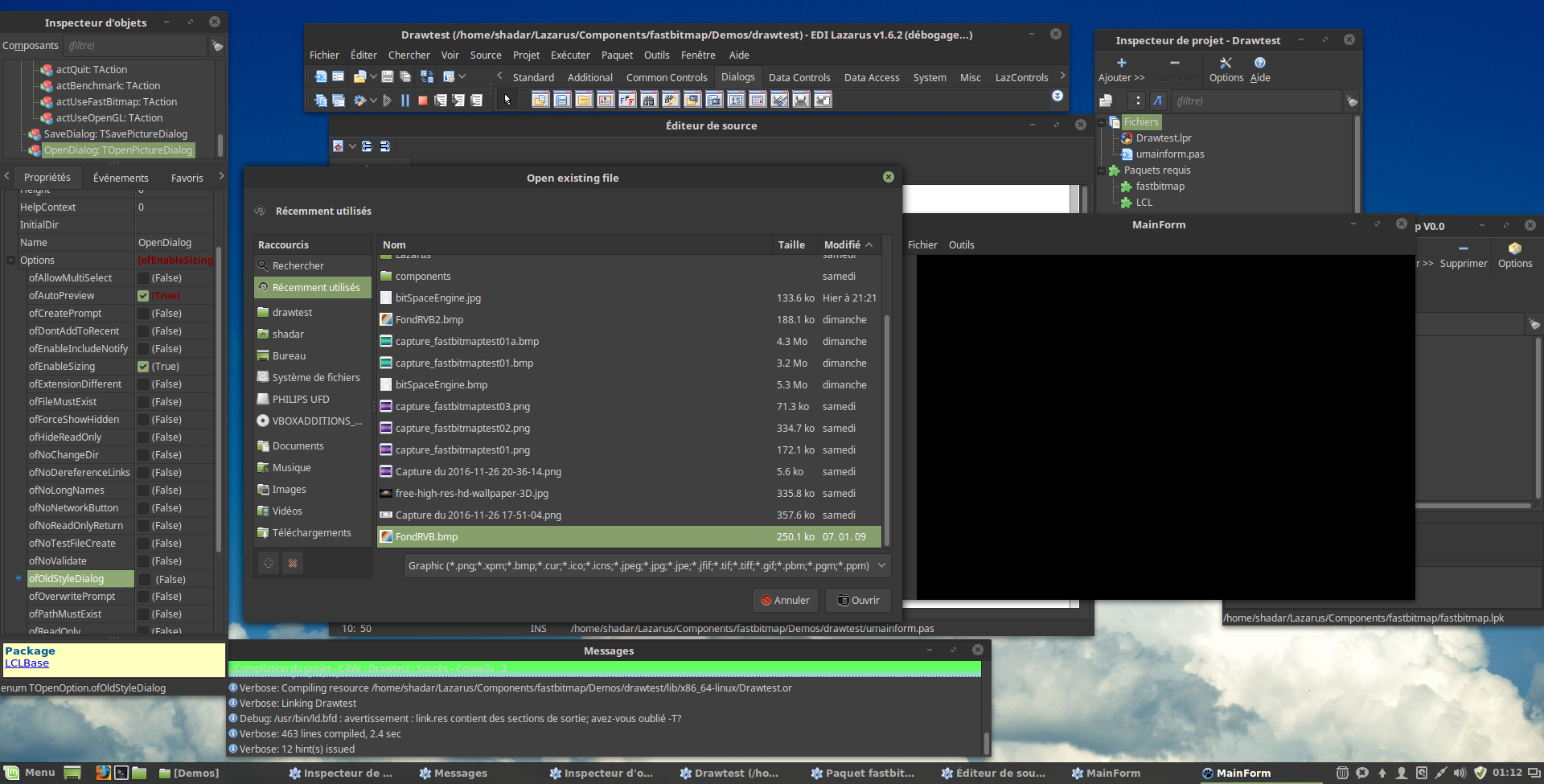Clear the project inspector filter with broom icon

(x=1352, y=101)
